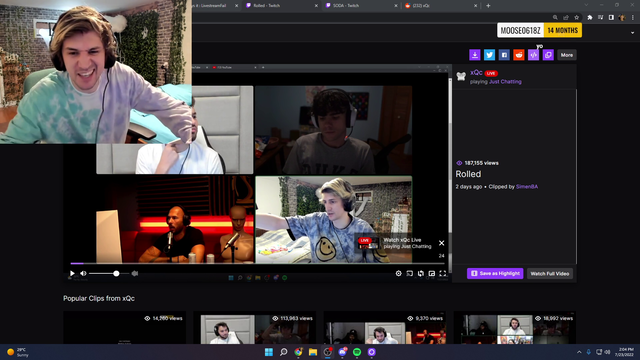
Task: Click the microphone icon in system tray
Action: pyautogui.click(x=589, y=352)
